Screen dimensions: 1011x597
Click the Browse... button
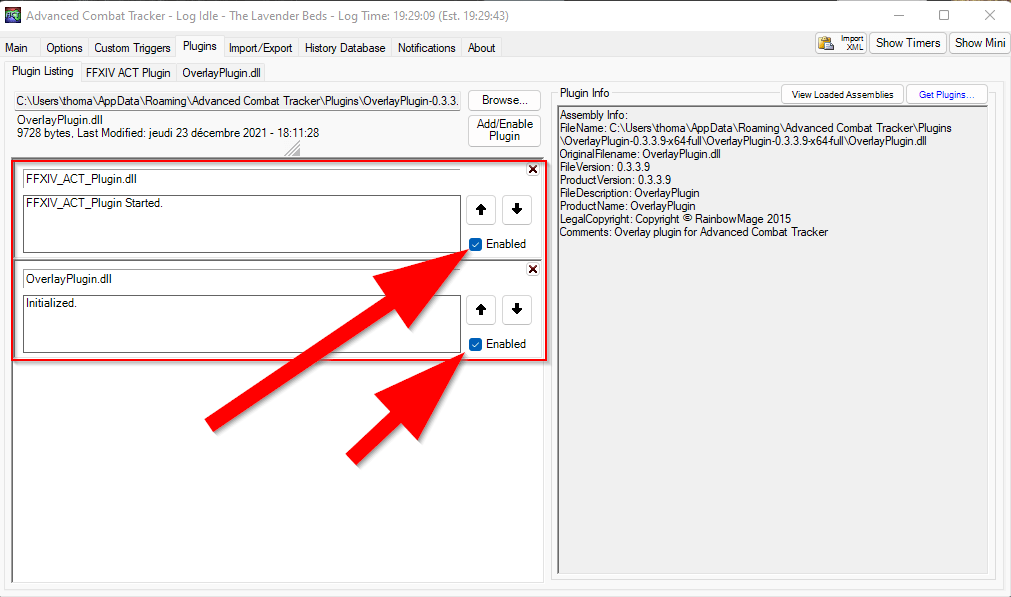503,100
